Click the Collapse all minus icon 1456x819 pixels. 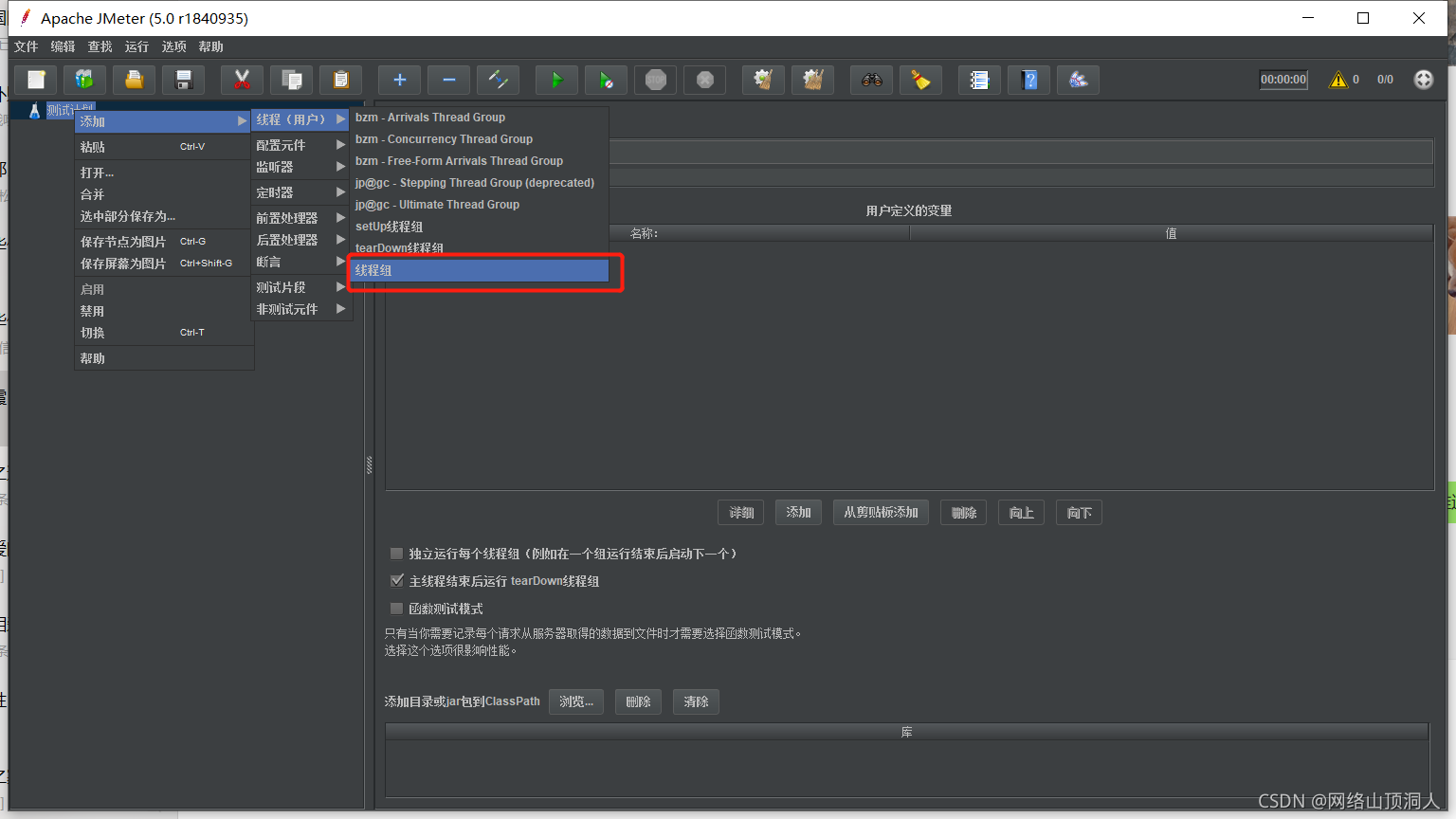(x=449, y=80)
